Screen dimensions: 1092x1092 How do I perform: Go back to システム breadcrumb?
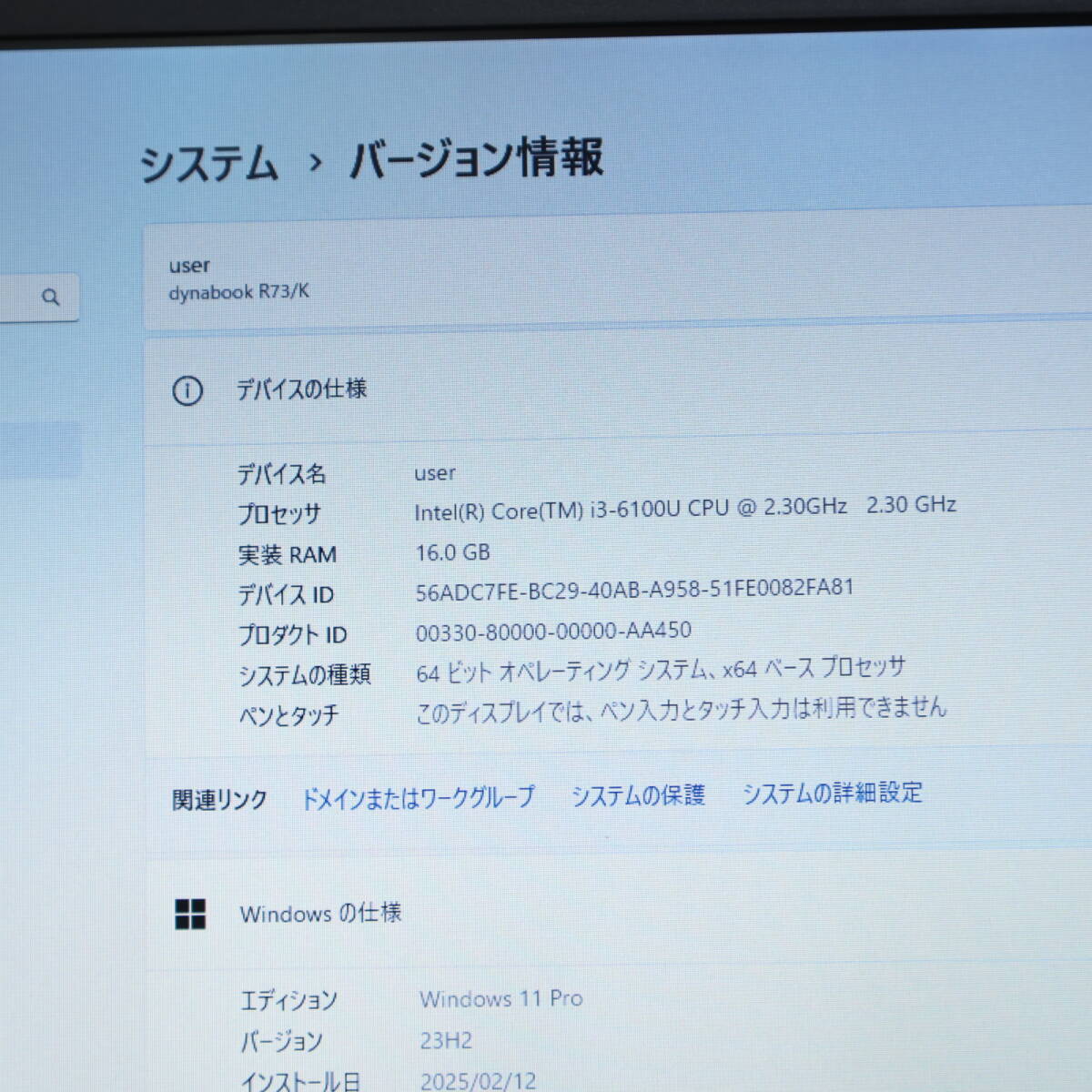click(x=208, y=166)
